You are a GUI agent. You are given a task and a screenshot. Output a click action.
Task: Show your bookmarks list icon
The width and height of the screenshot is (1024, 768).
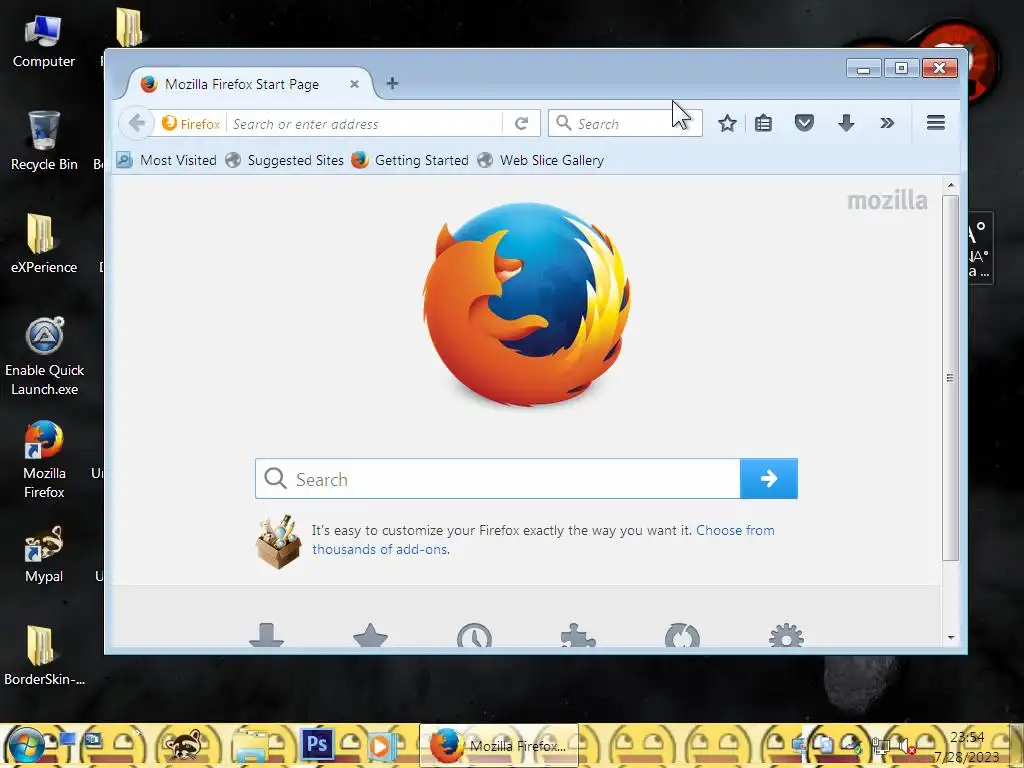point(763,123)
